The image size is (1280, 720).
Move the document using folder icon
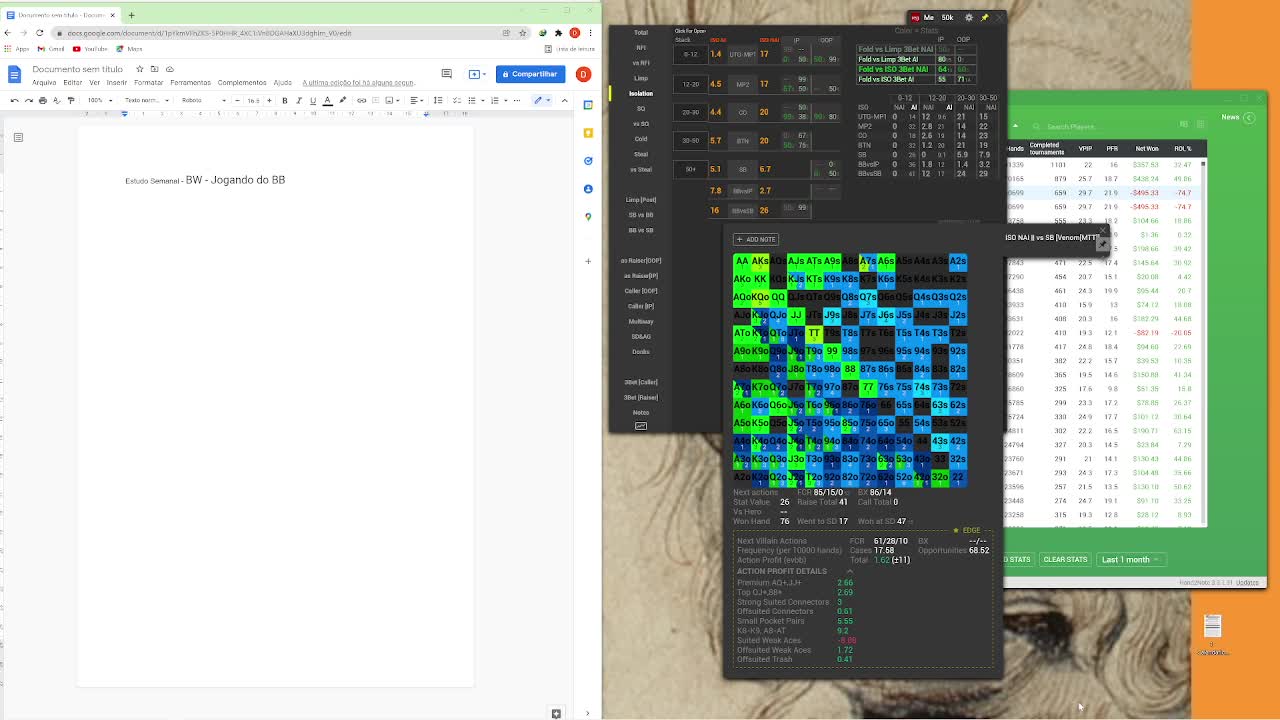click(x=155, y=69)
